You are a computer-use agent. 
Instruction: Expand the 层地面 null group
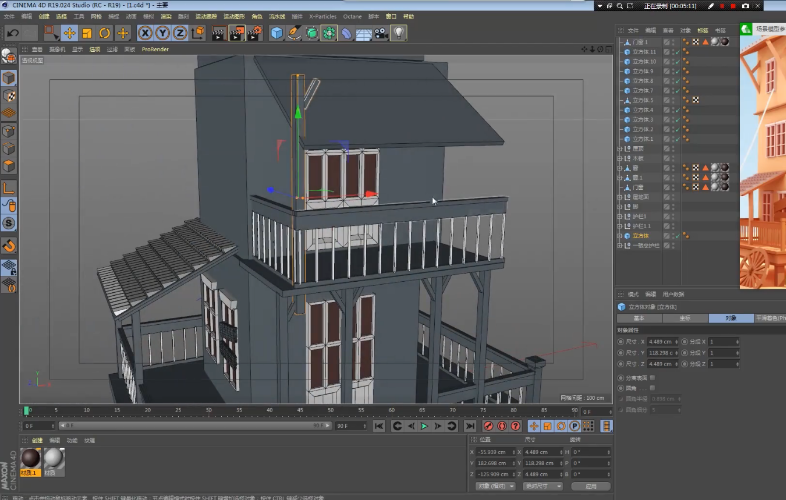[620, 197]
